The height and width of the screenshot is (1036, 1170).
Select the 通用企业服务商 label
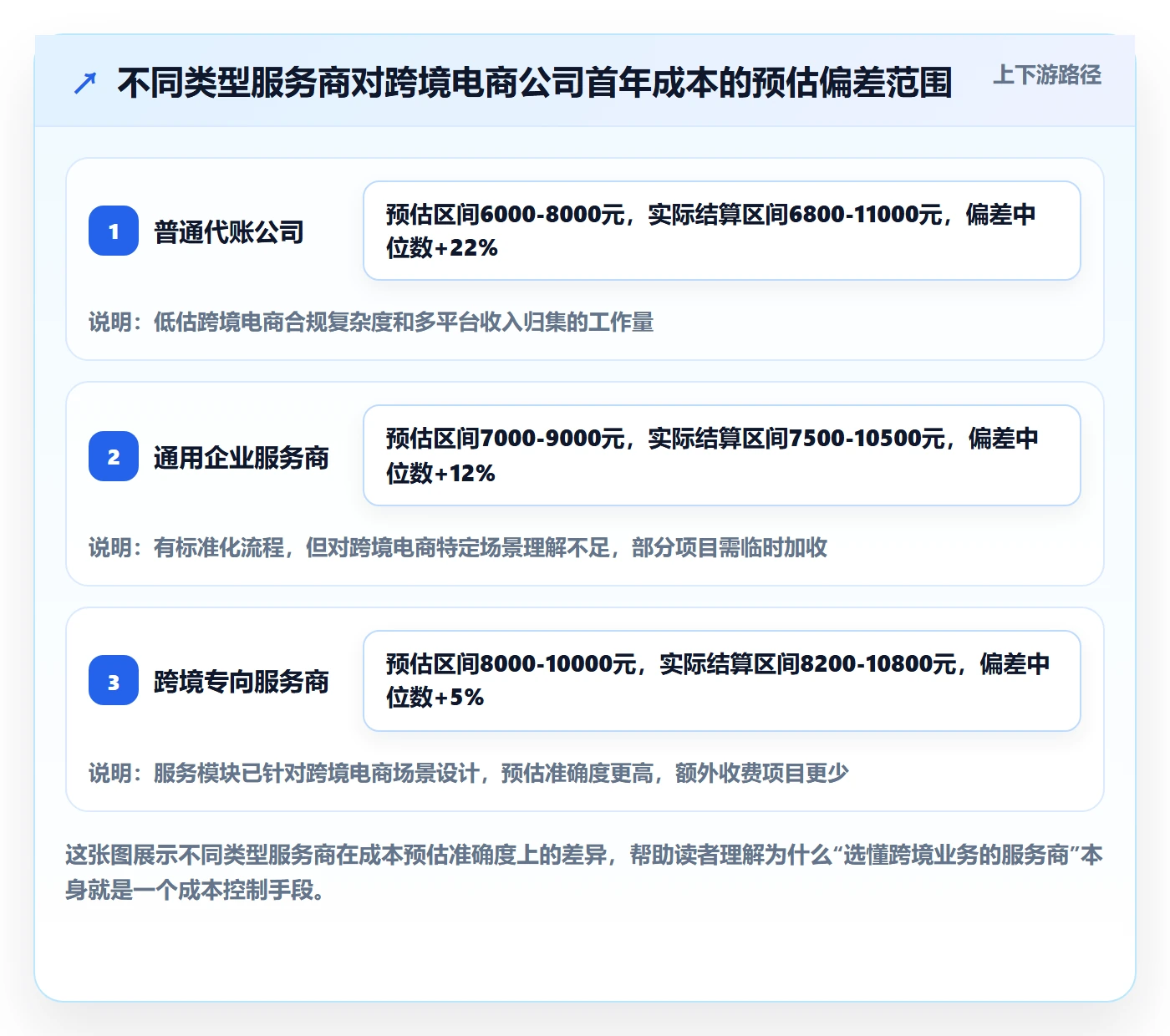coord(242,457)
